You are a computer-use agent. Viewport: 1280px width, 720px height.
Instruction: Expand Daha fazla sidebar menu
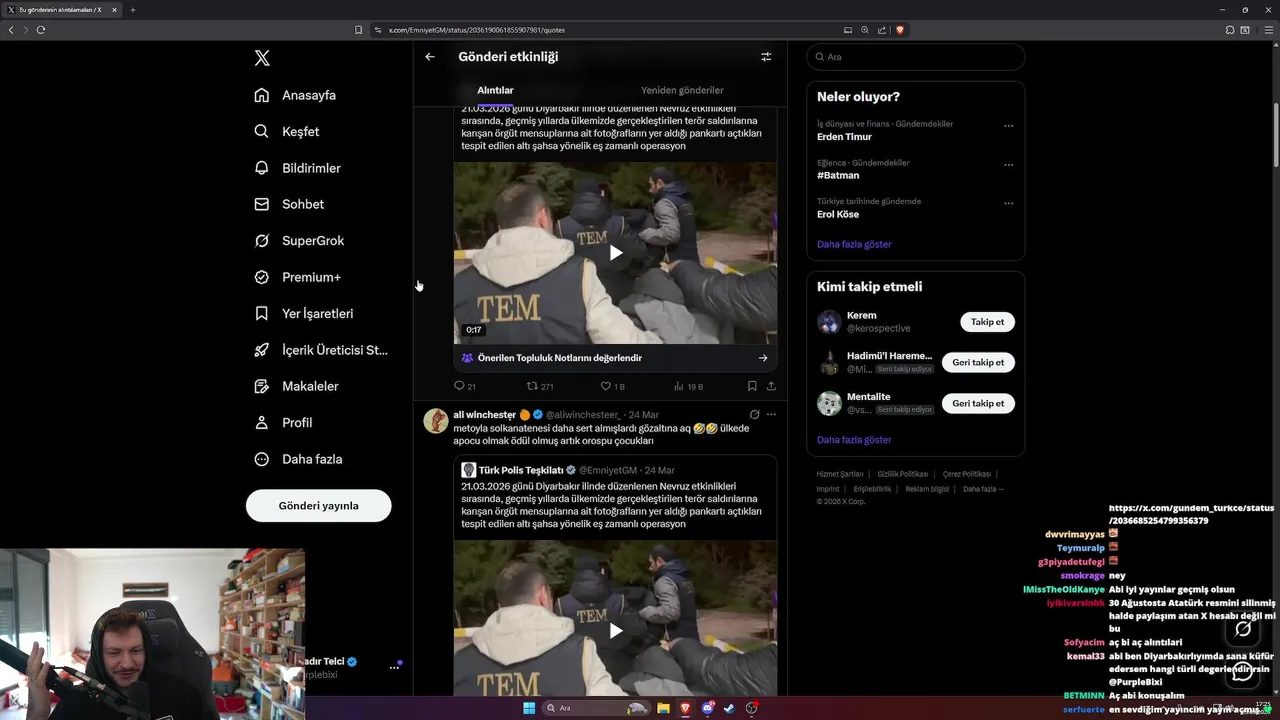[x=299, y=459]
